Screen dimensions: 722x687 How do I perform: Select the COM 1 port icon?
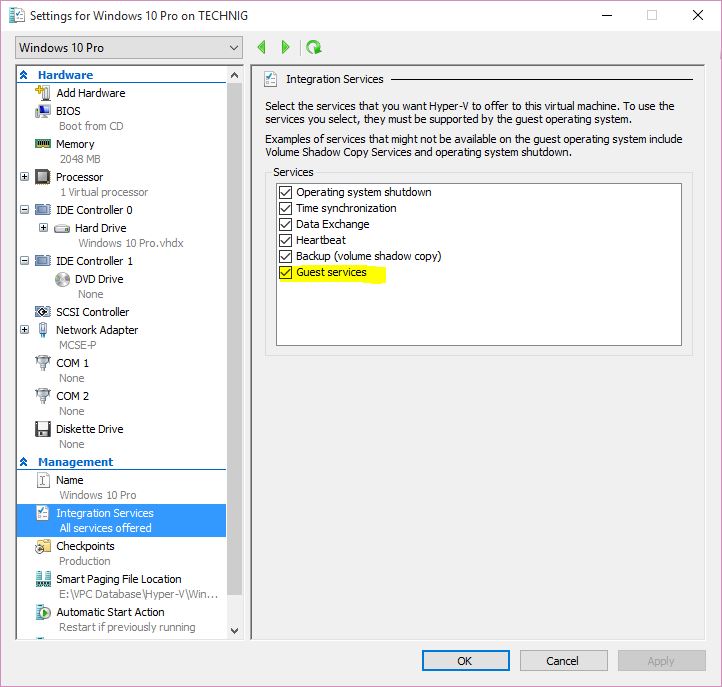43,363
